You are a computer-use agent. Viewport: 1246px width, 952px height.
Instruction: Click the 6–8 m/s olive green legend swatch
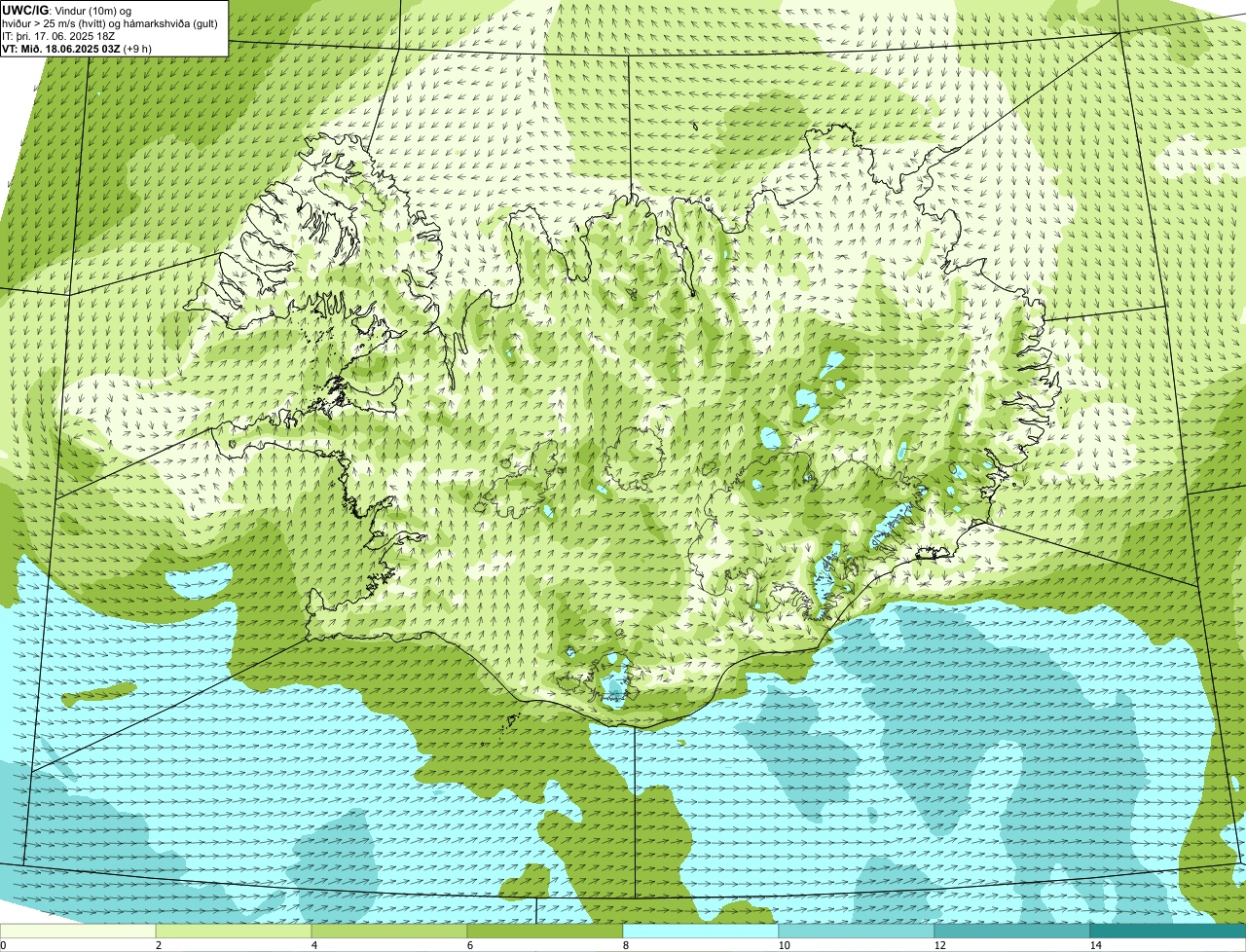(545, 931)
